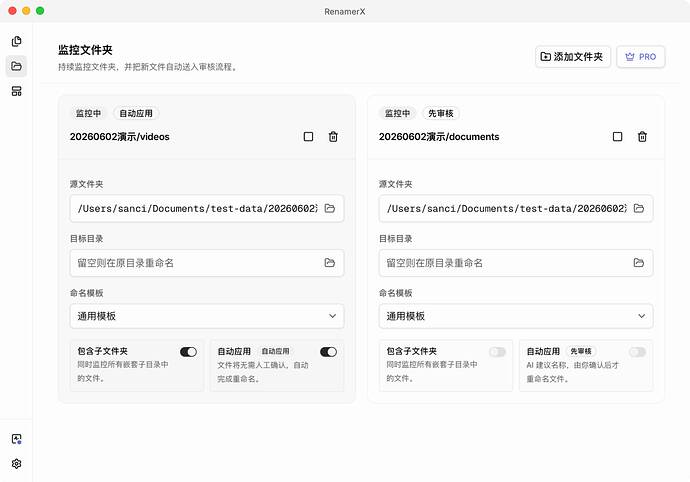Browse source folder for documents card
Screen dimensions: 690x482
pos(639,208)
